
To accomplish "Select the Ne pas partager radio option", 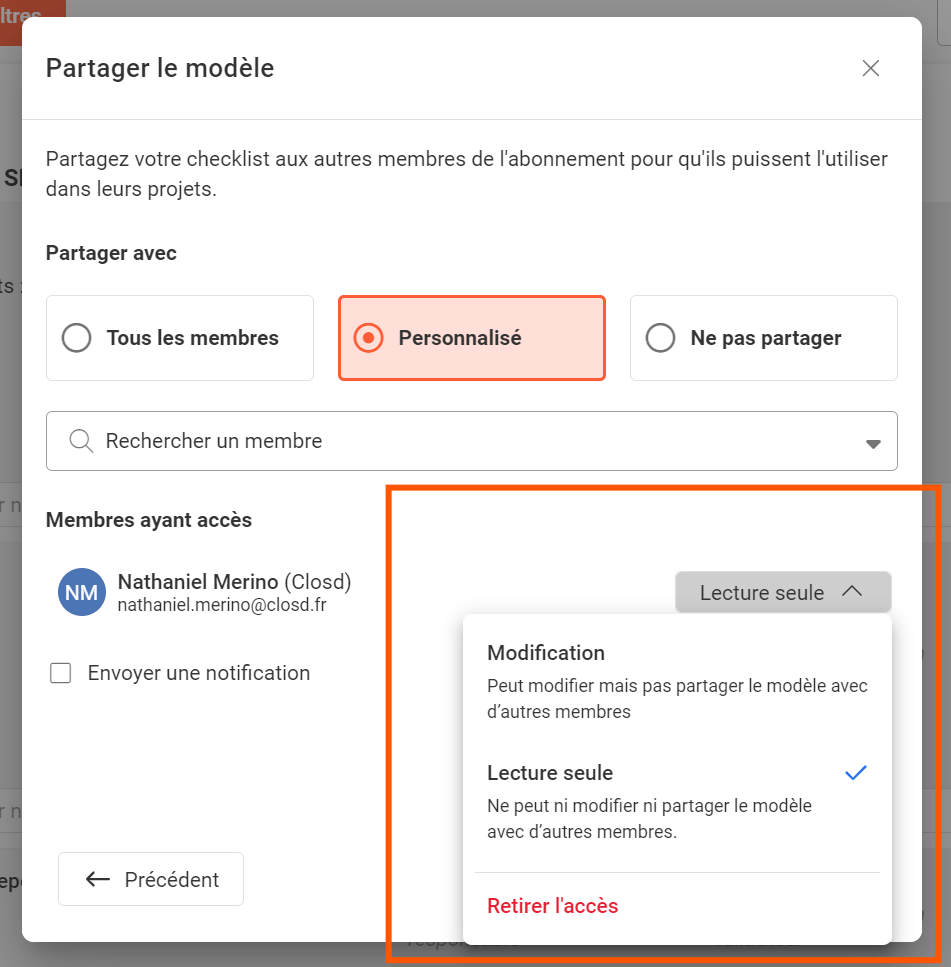I will [661, 338].
